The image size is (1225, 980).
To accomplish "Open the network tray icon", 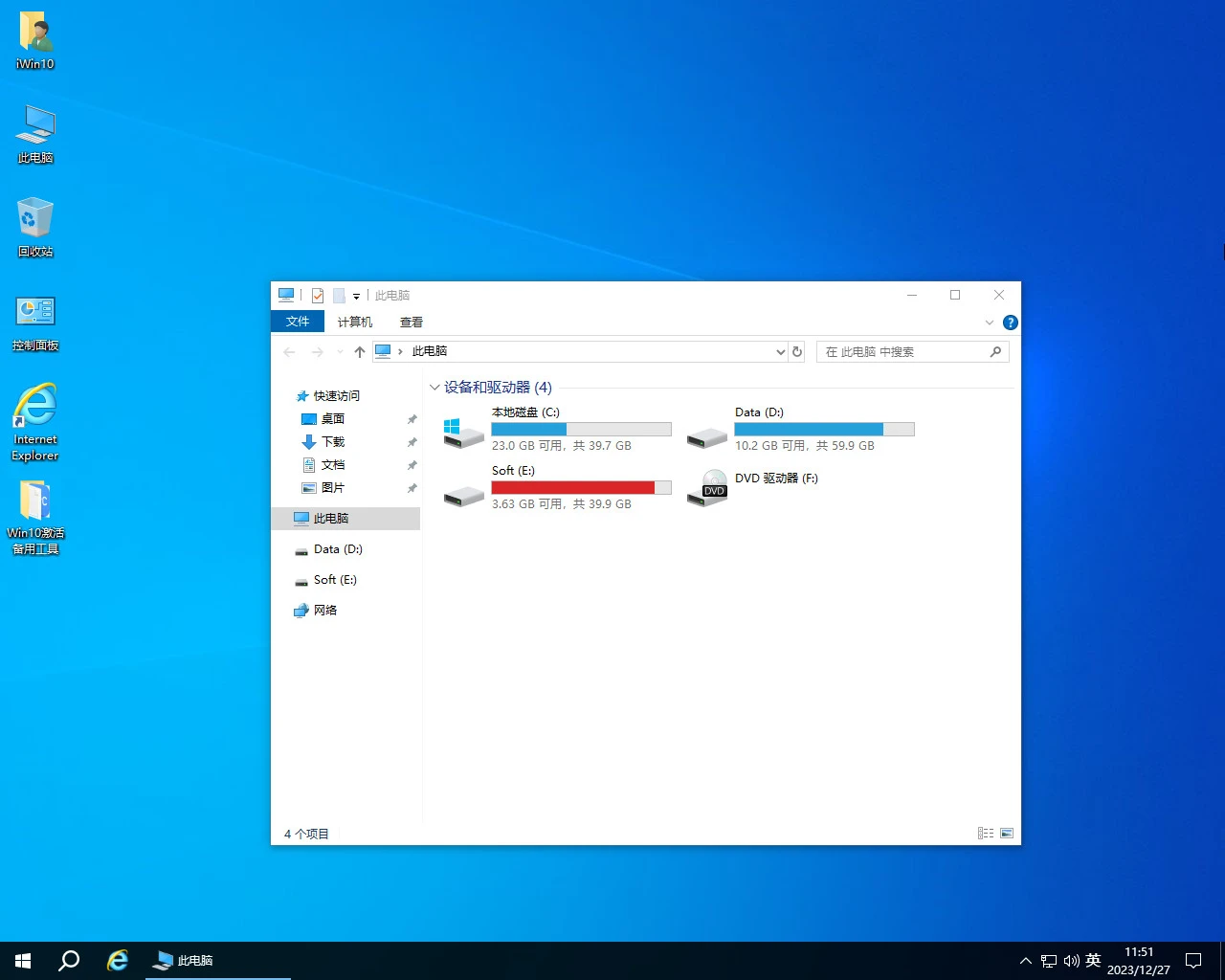I will point(1049,961).
